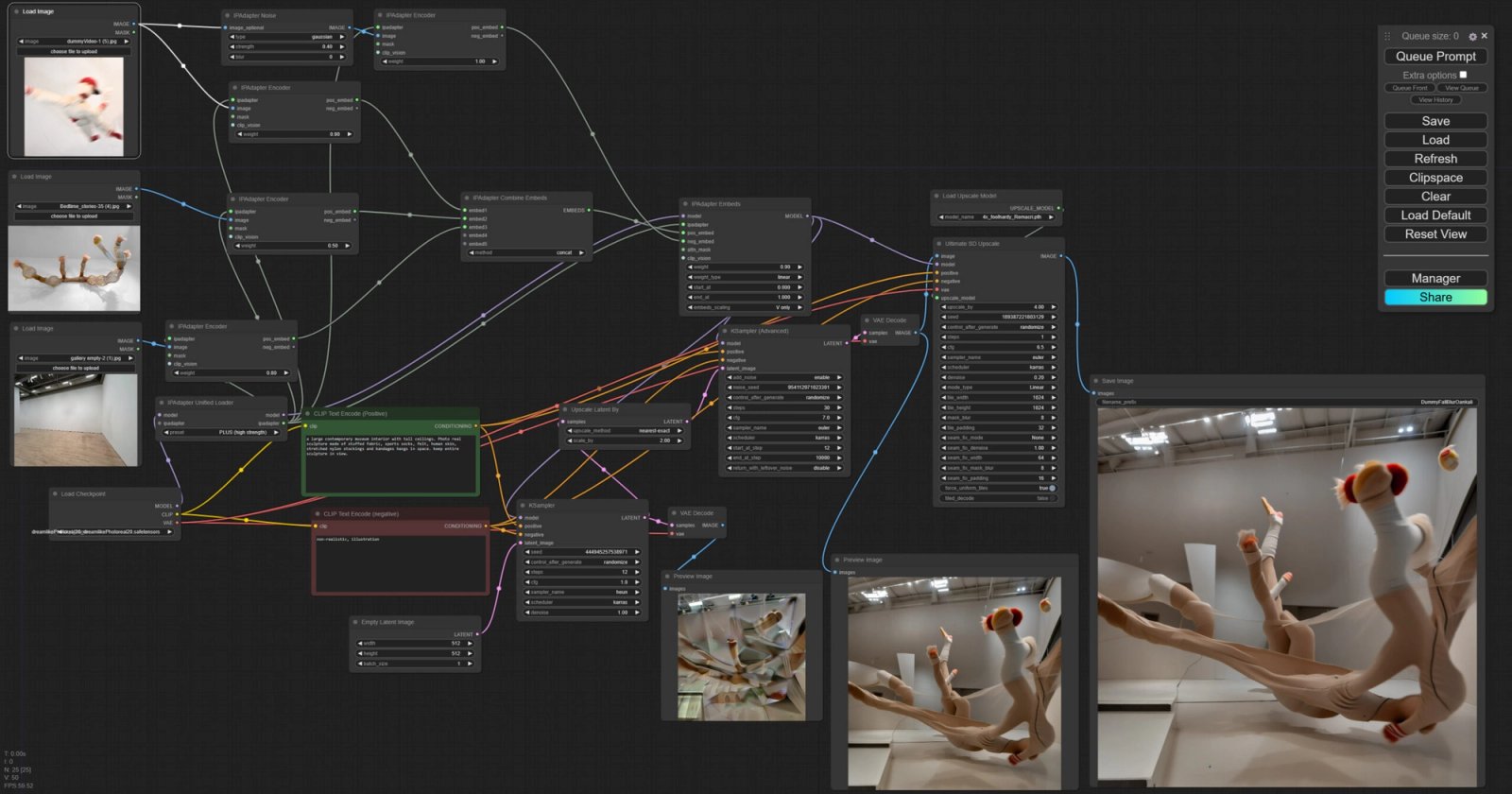Click the Load workflow button
This screenshot has height=794, width=1512.
coord(1435,140)
